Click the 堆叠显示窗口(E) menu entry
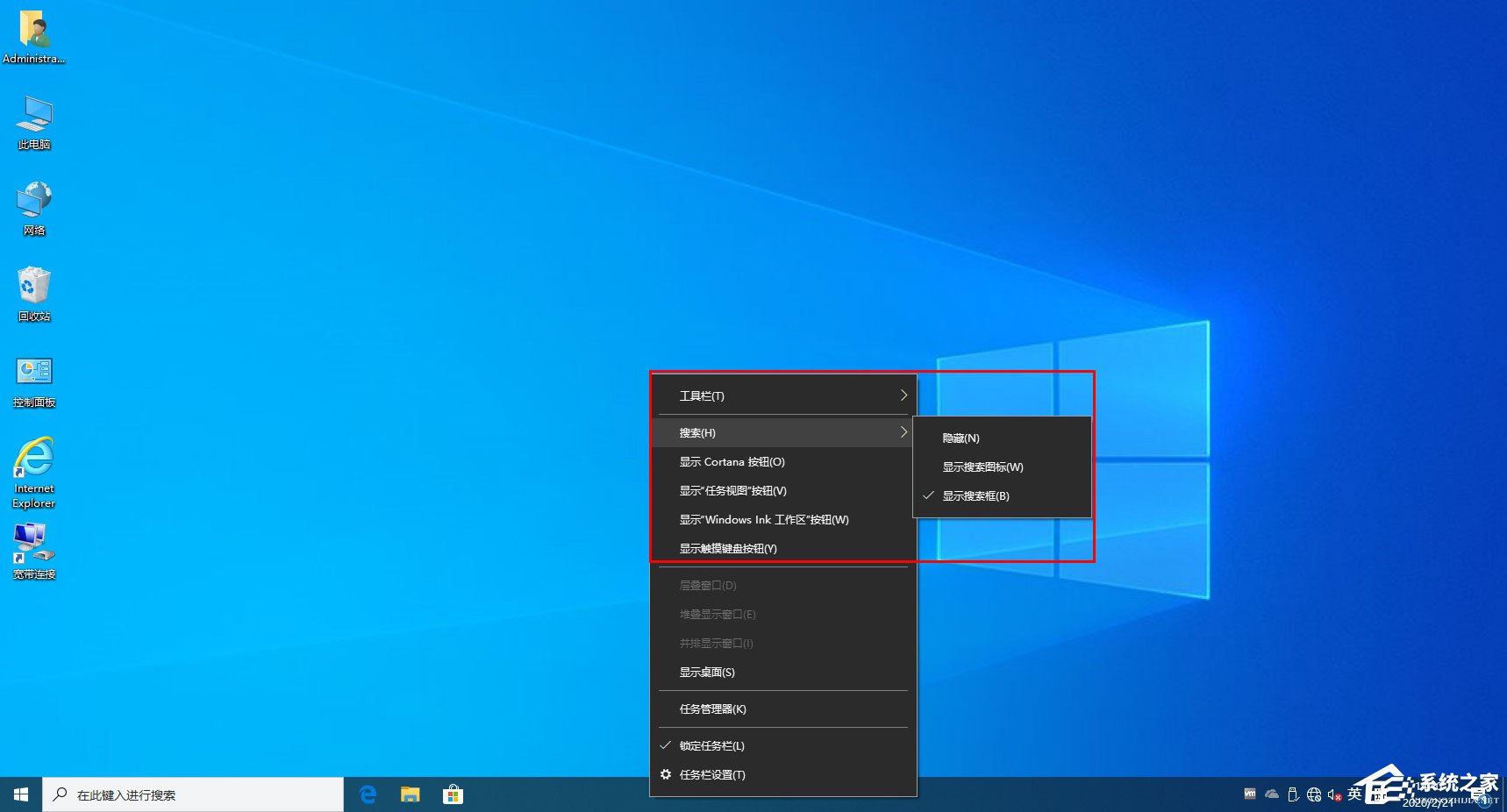Screen dimensions: 1507x812 click(783, 614)
